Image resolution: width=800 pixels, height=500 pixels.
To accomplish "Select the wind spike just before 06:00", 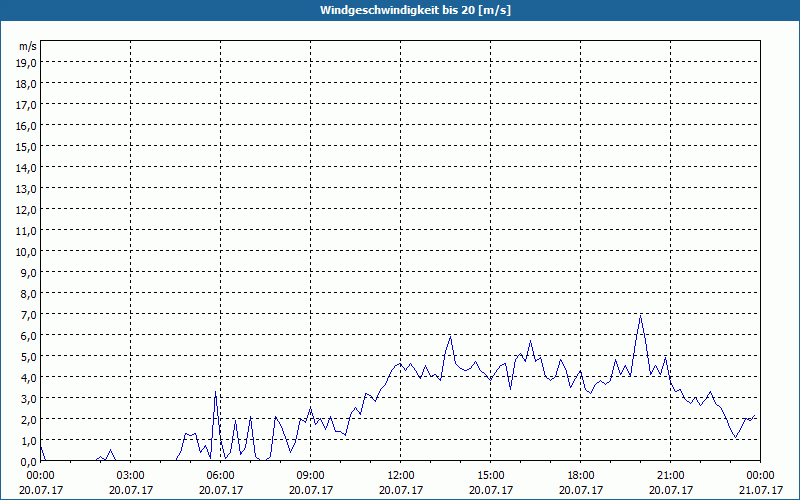I will [216, 392].
